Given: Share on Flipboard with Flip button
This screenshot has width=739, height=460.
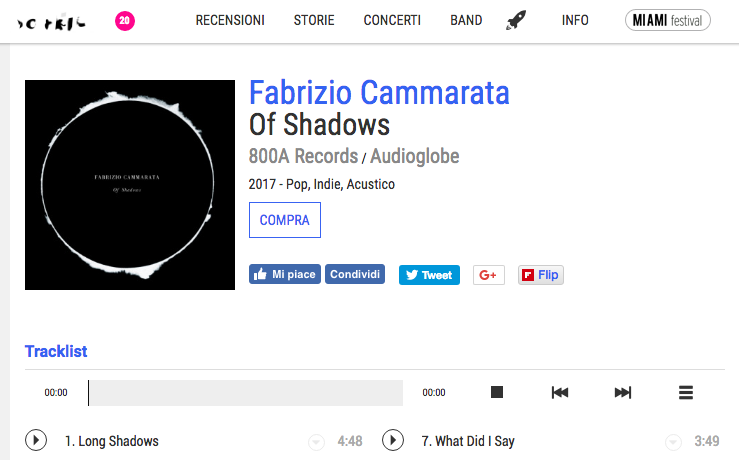Looking at the screenshot, I should (541, 275).
